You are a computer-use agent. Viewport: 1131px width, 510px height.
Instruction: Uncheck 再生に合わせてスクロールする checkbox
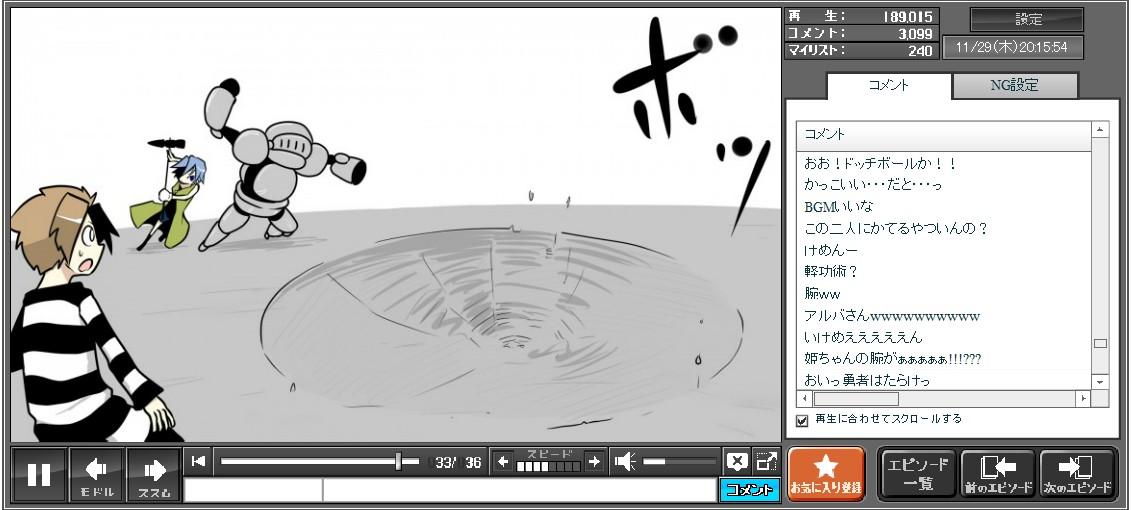click(x=801, y=420)
